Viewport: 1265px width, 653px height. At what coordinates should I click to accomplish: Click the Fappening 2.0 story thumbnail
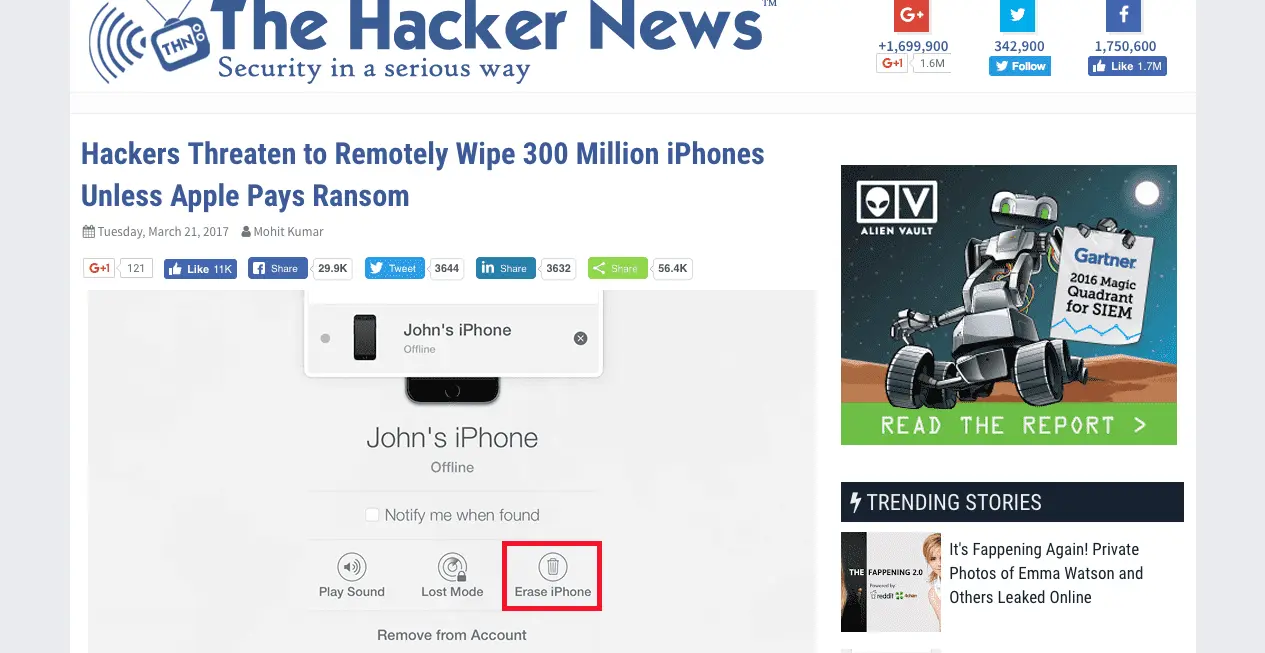point(891,582)
